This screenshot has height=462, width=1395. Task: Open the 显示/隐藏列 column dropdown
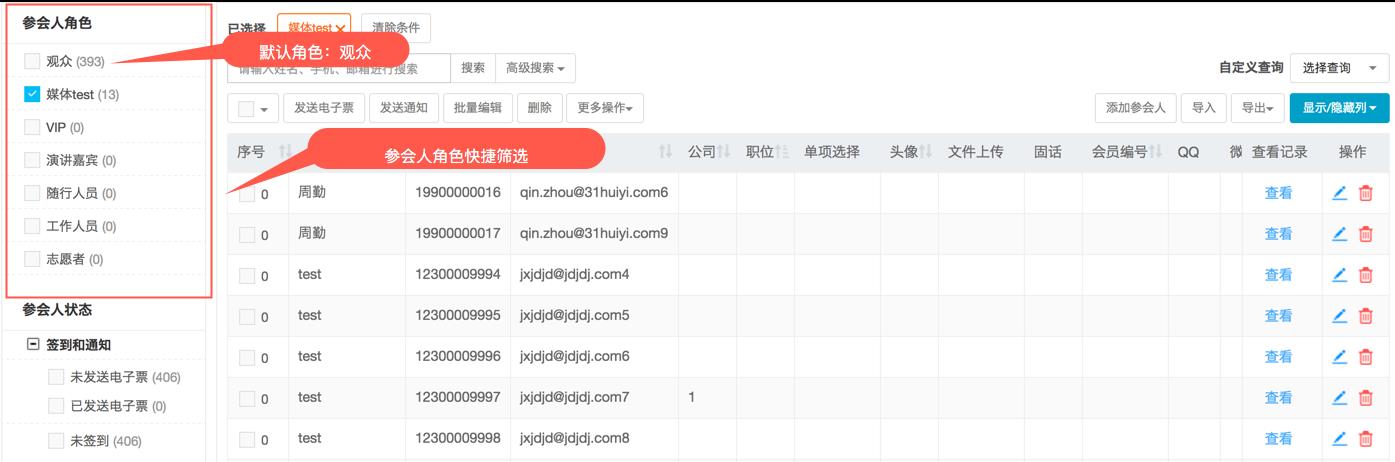tap(1339, 108)
